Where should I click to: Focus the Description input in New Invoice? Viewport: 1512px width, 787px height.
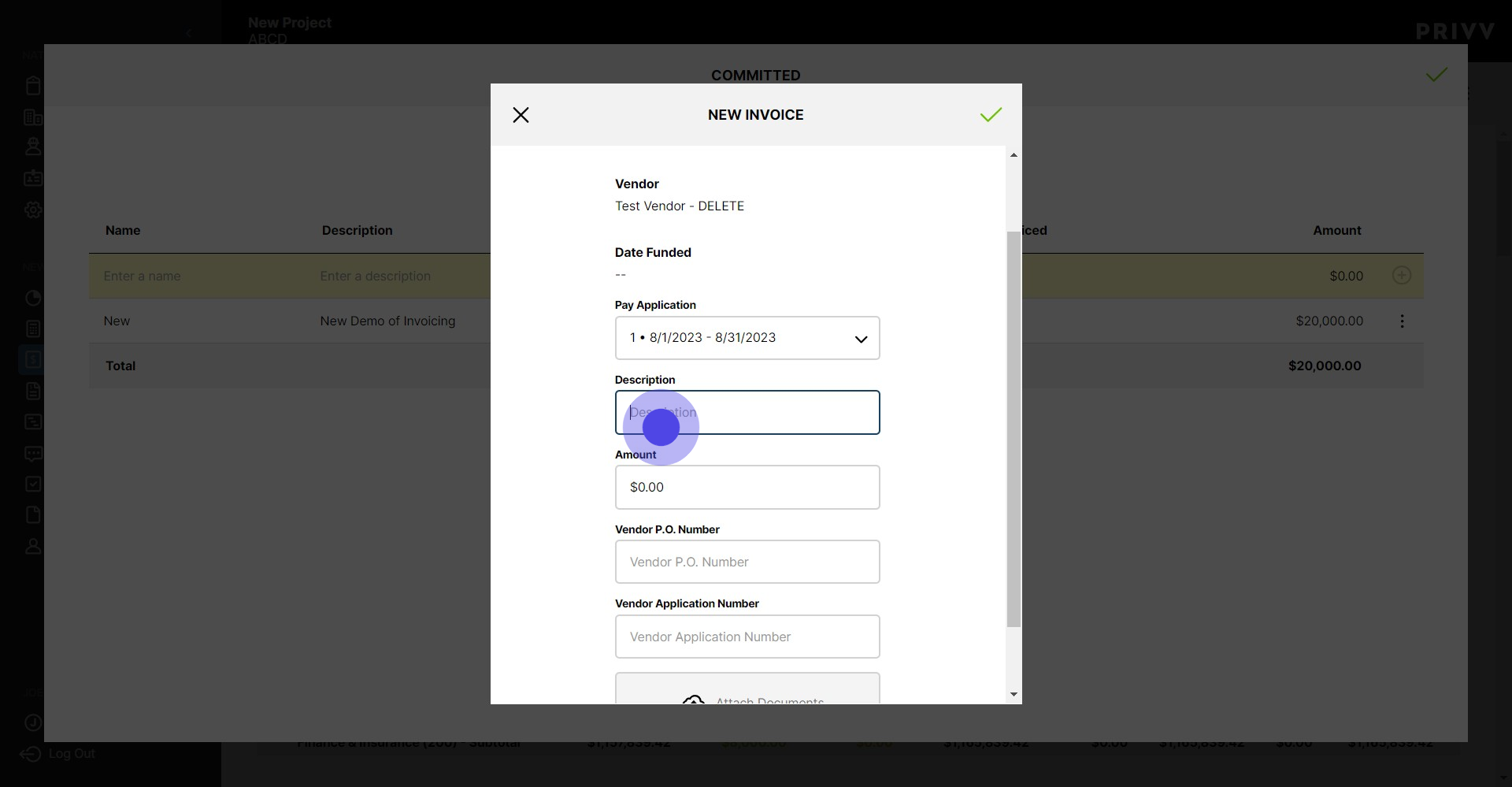click(x=747, y=413)
